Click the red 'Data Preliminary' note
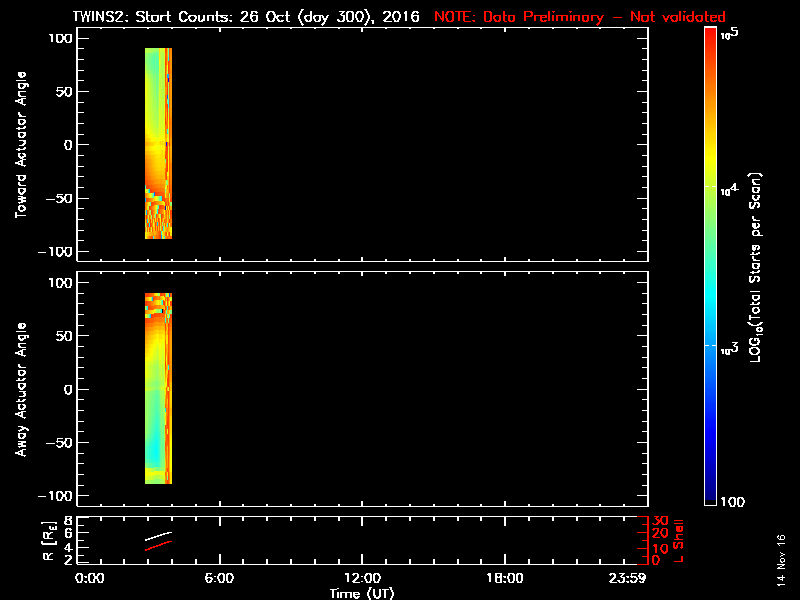 pos(580,17)
